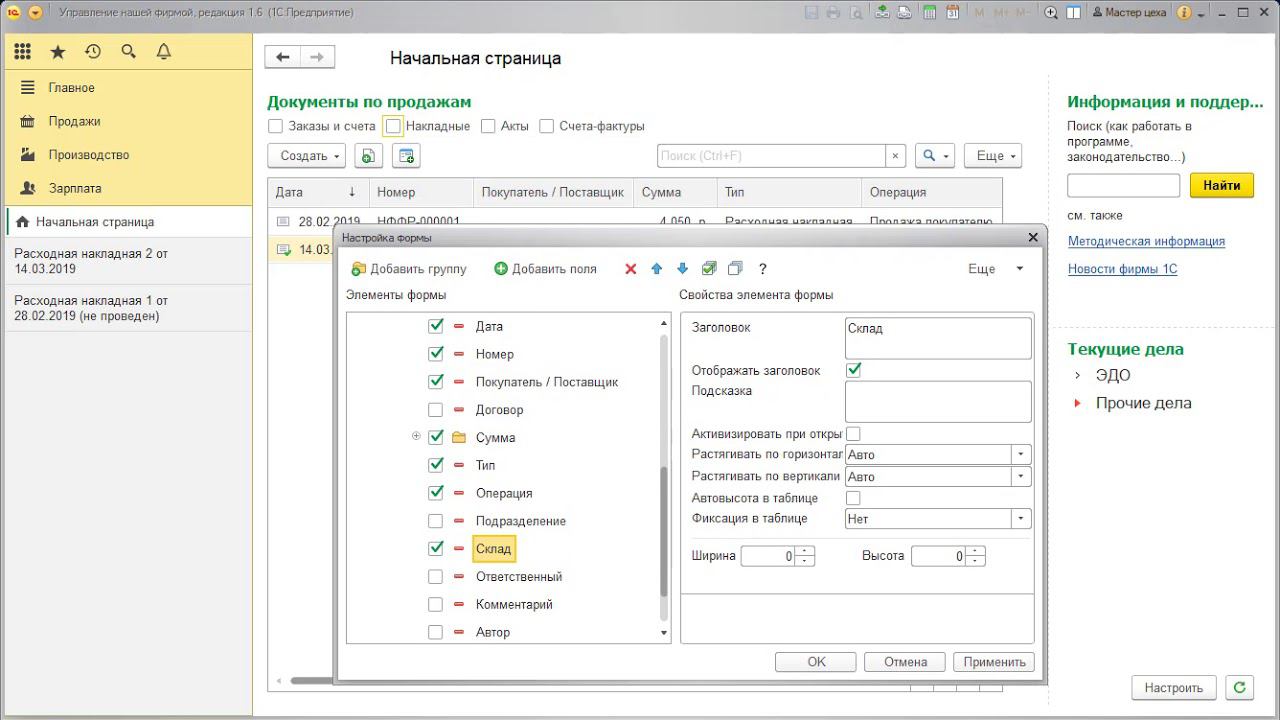Uncheck the Склад field checkbox
Viewport: 1280px width, 720px height.
[x=435, y=549]
